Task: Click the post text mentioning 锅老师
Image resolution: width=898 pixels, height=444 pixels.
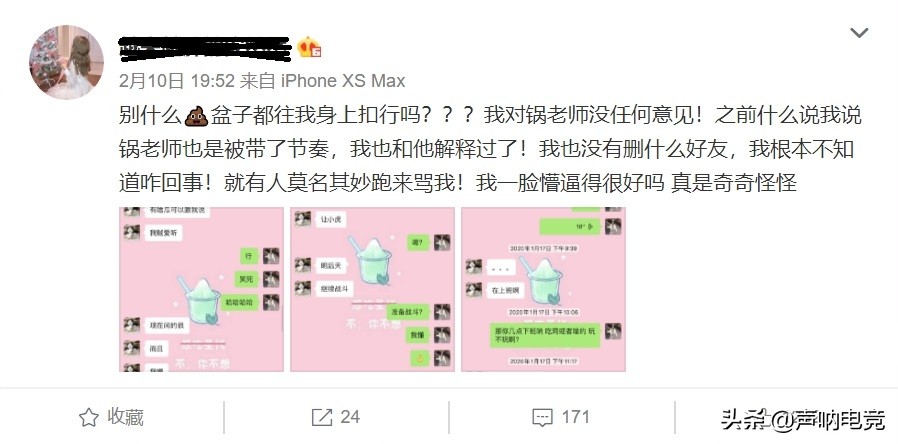Action: click(x=490, y=150)
